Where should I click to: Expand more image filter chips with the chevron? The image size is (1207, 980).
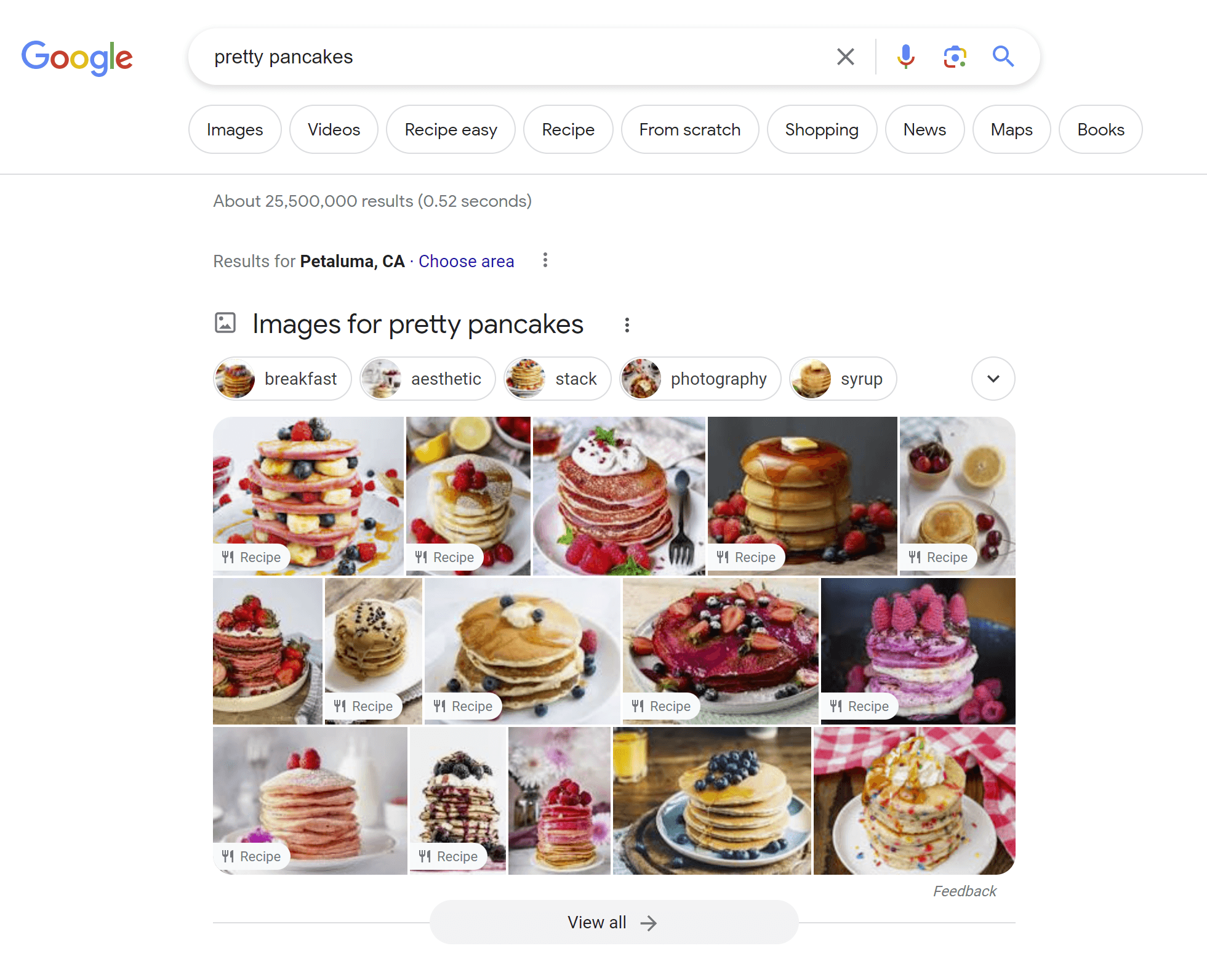click(992, 379)
